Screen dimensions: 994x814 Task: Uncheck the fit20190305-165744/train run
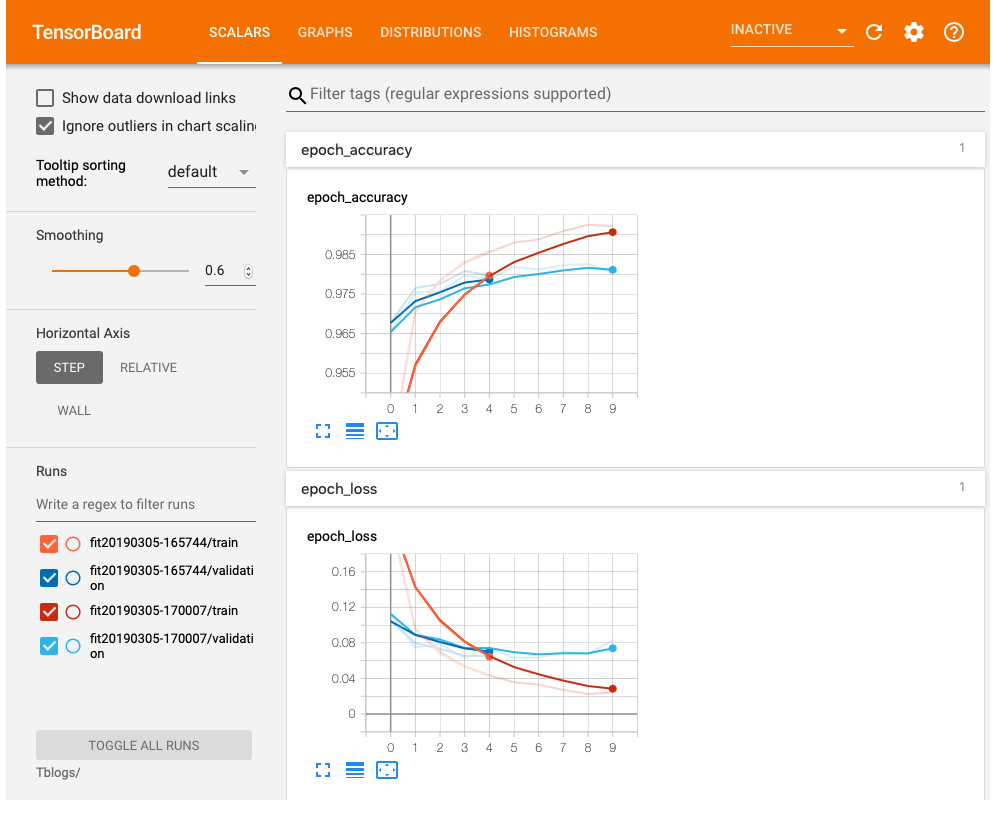tap(48, 543)
